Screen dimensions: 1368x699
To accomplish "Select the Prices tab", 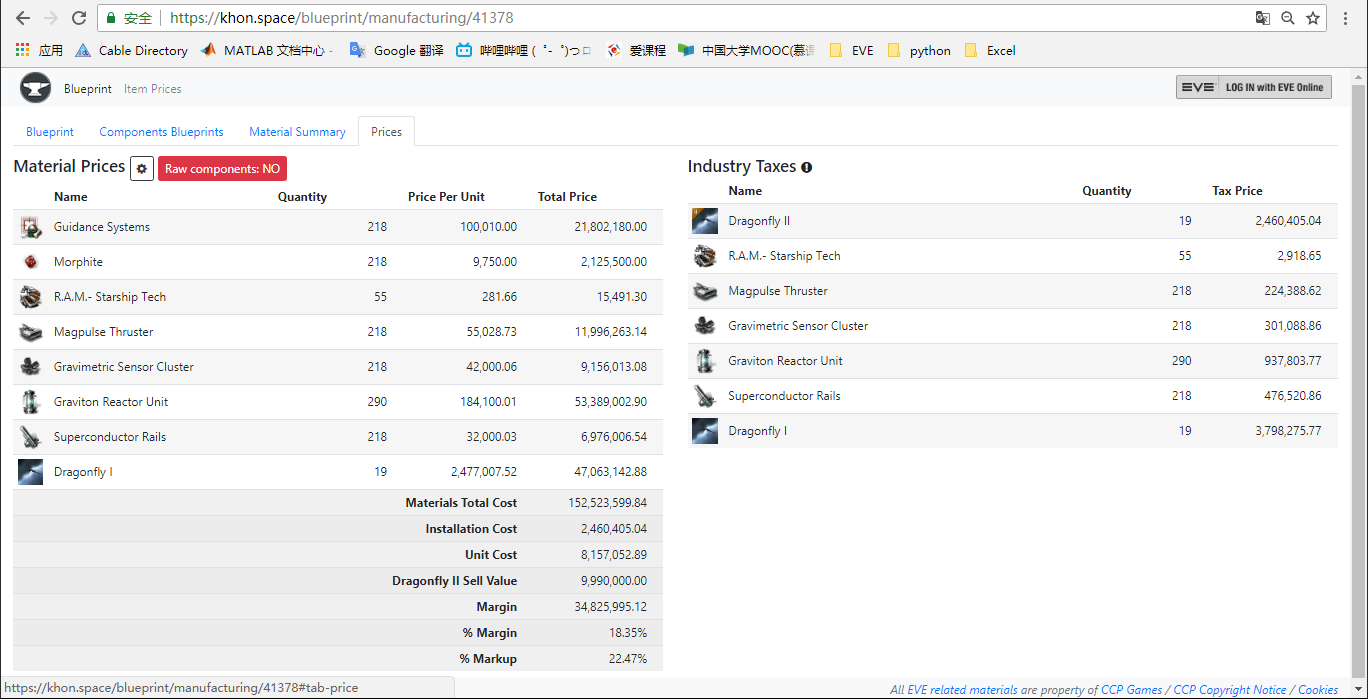I will tap(386, 132).
